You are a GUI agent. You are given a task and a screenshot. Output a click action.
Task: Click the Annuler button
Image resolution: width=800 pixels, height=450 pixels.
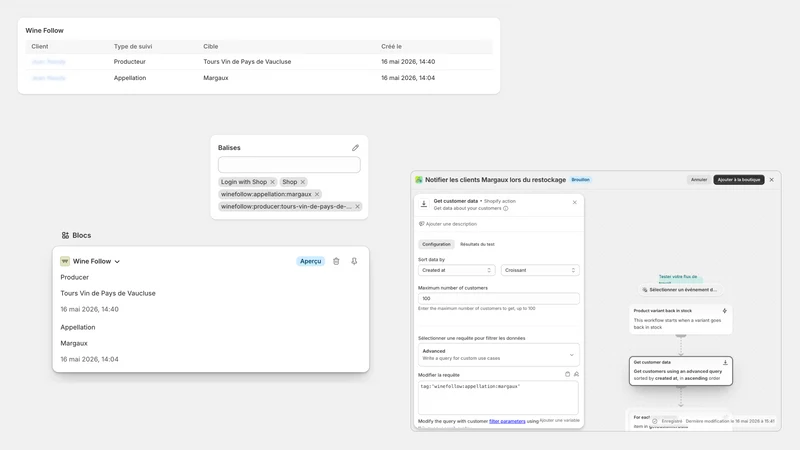point(698,180)
